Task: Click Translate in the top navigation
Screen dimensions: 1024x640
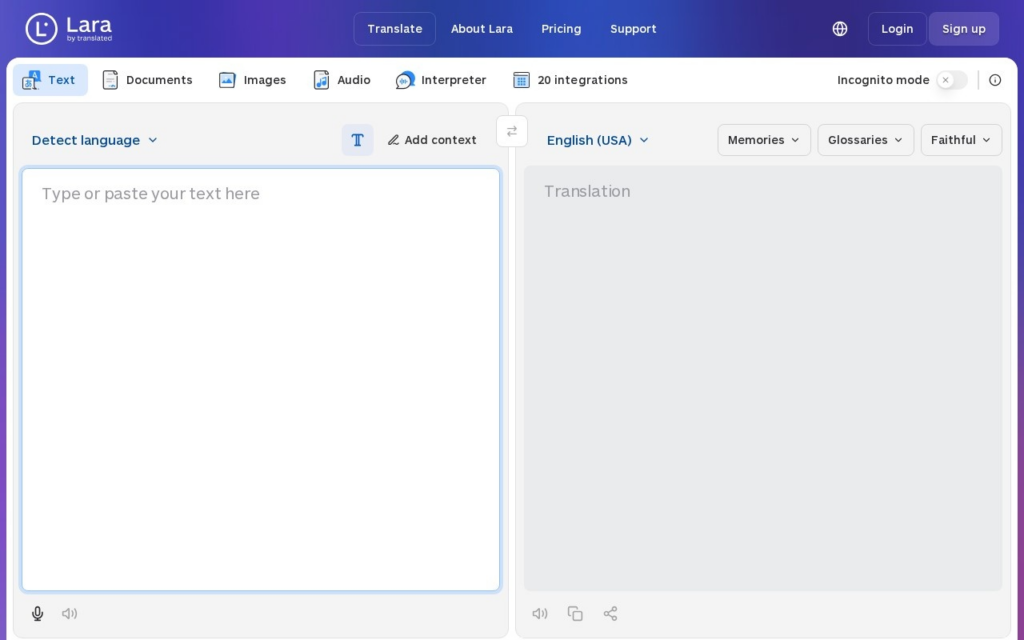Action: click(x=394, y=29)
